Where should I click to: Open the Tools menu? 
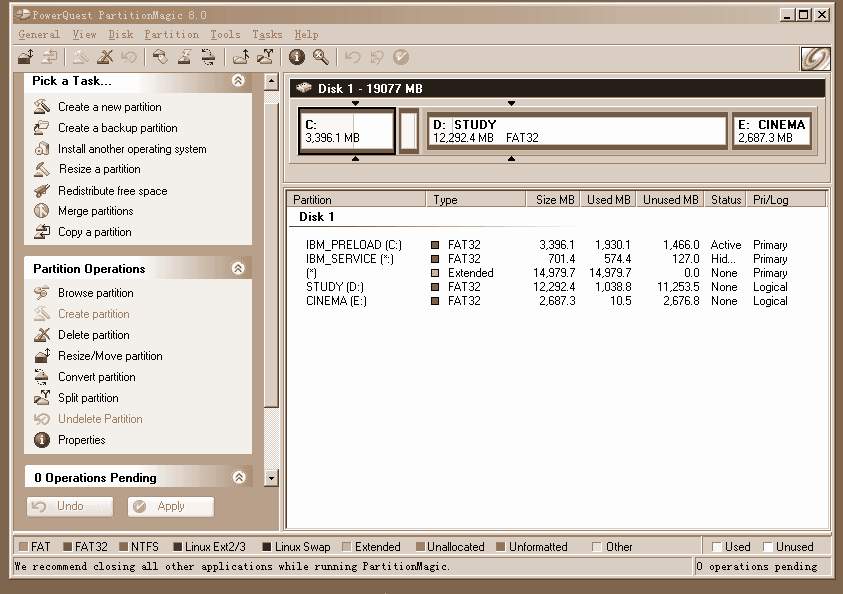point(225,34)
